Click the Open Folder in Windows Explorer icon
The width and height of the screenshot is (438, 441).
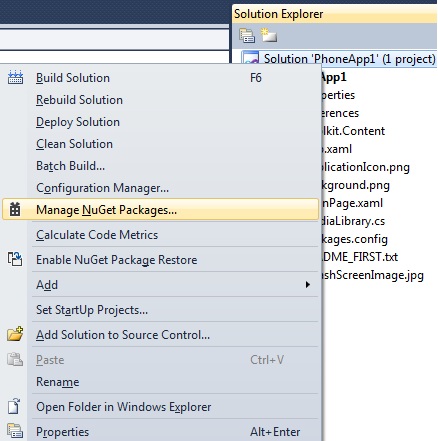coord(14,406)
